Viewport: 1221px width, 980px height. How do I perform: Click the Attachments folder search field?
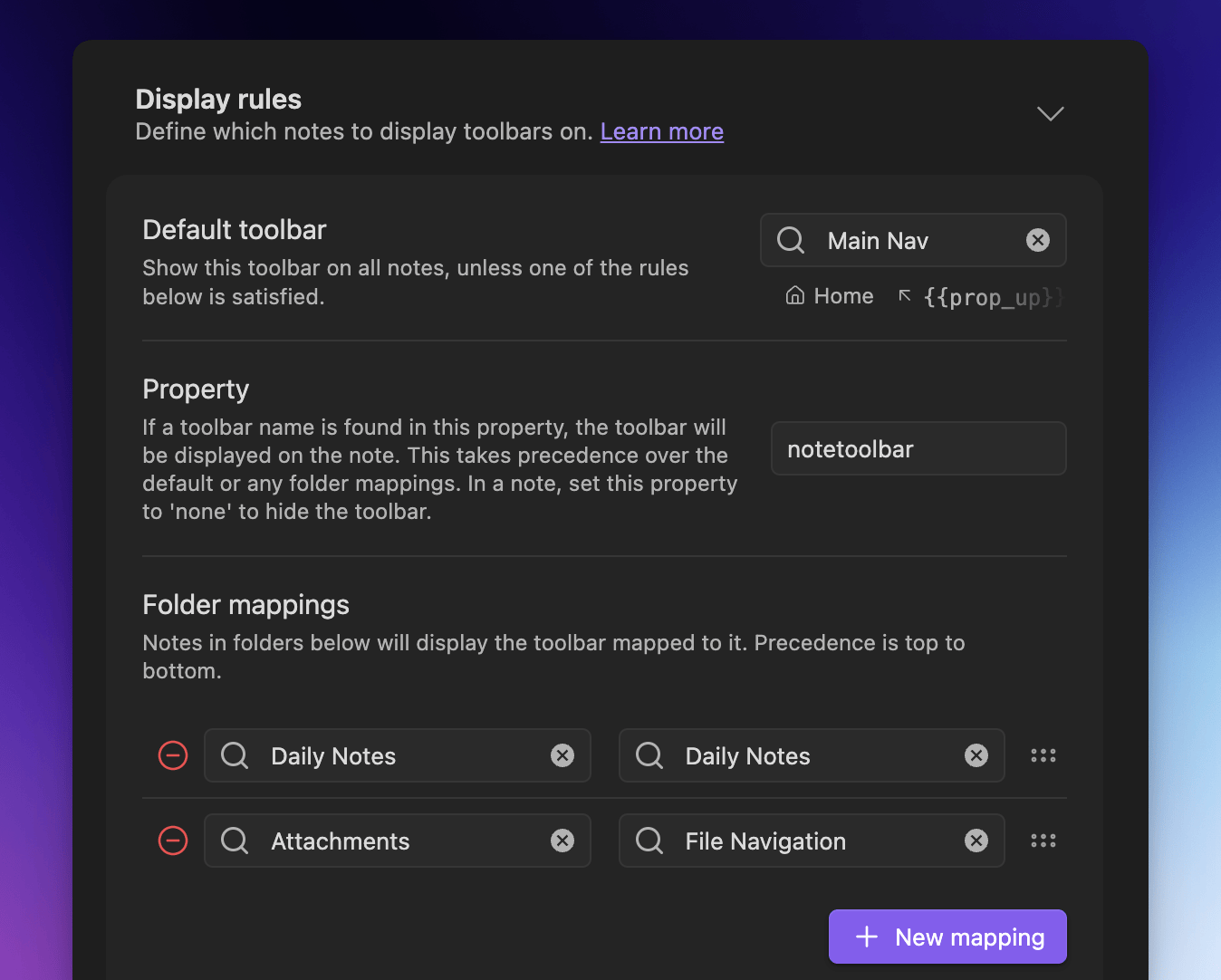click(398, 841)
